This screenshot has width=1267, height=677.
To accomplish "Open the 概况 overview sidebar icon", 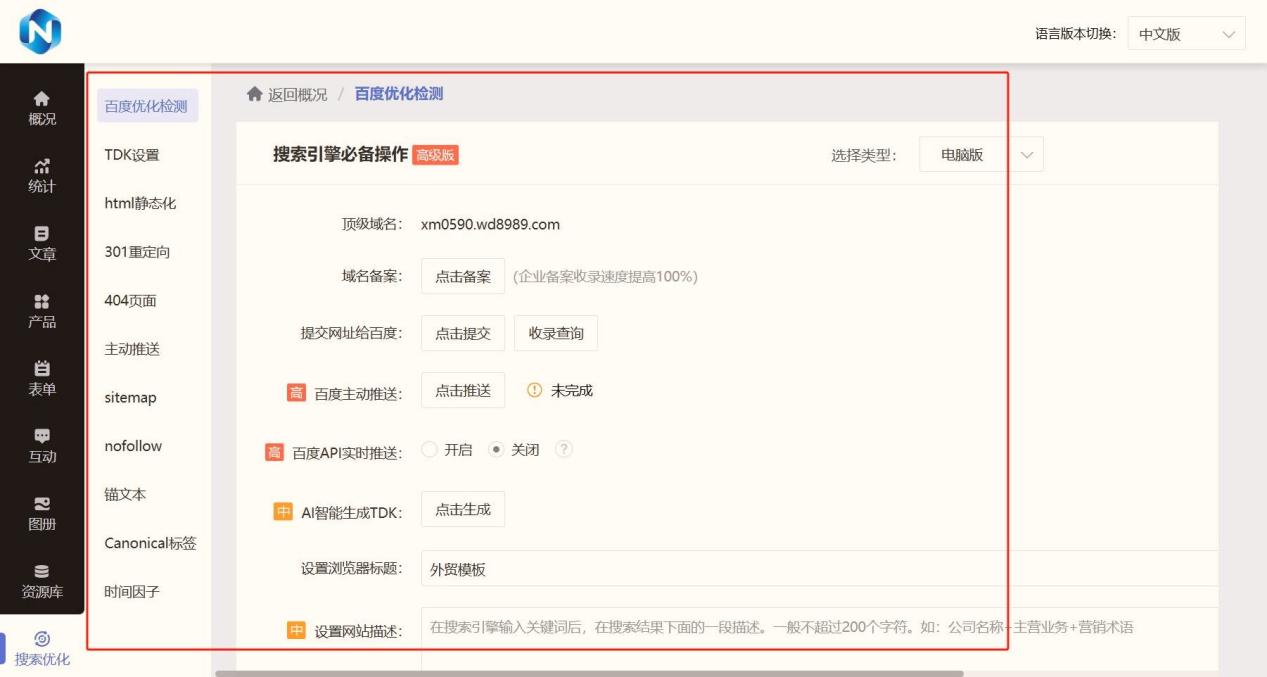I will pyautogui.click(x=42, y=108).
